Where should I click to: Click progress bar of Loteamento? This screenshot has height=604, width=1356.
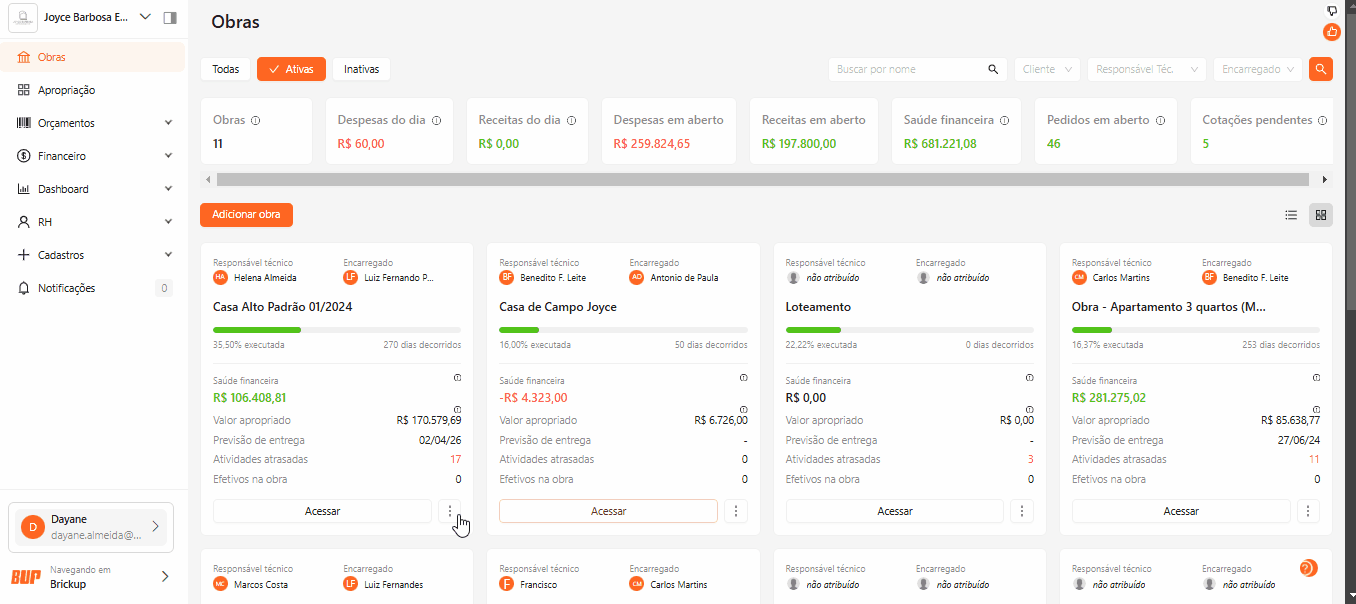point(910,330)
